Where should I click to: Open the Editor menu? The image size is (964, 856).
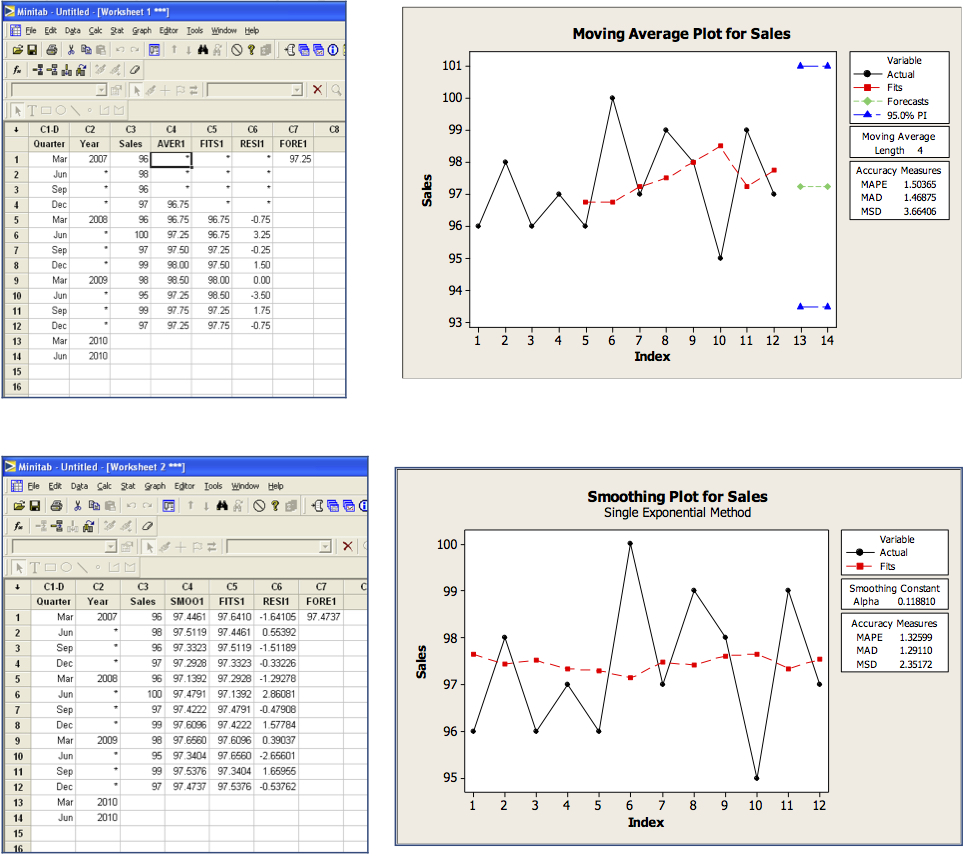[x=167, y=31]
